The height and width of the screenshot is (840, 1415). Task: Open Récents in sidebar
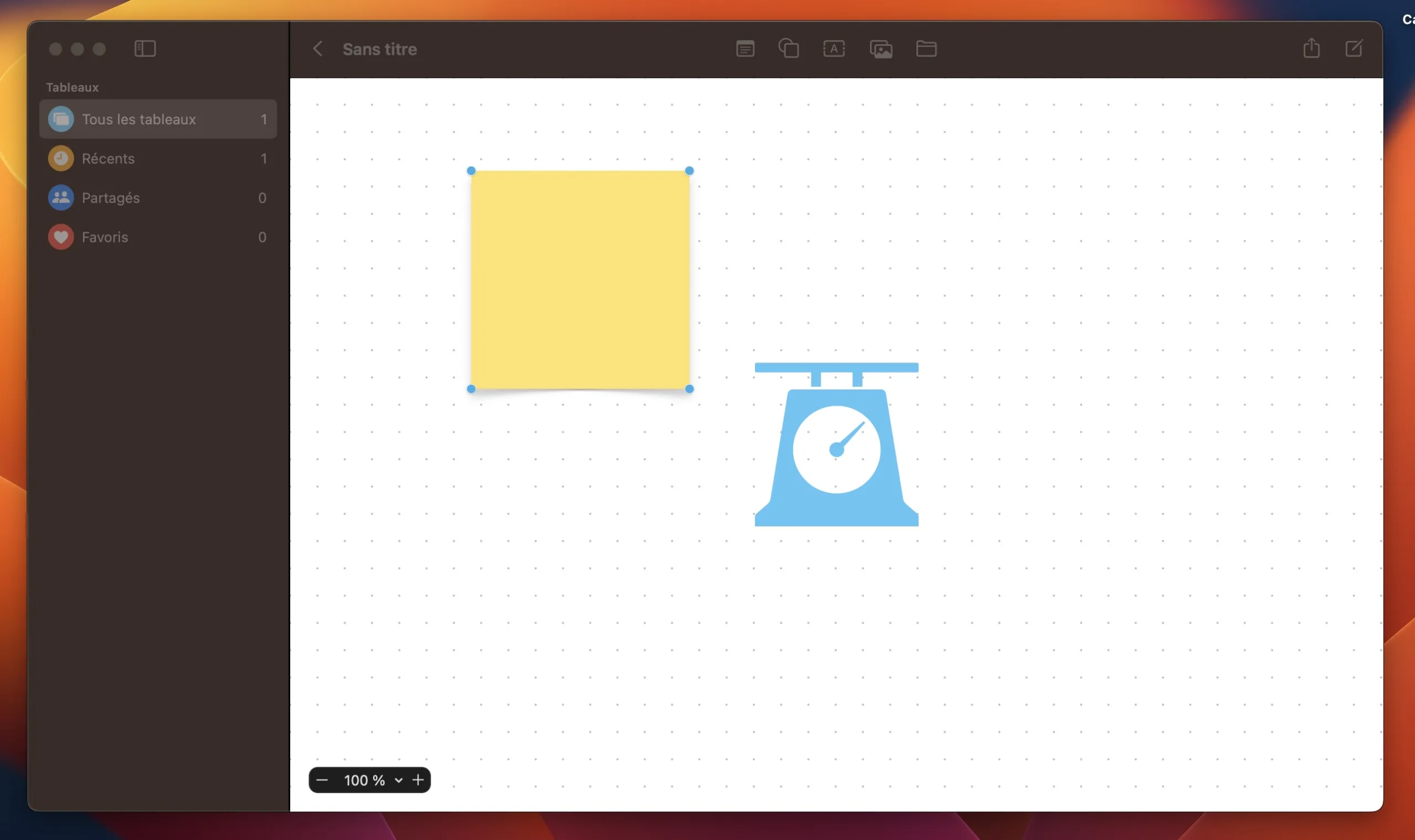158,159
